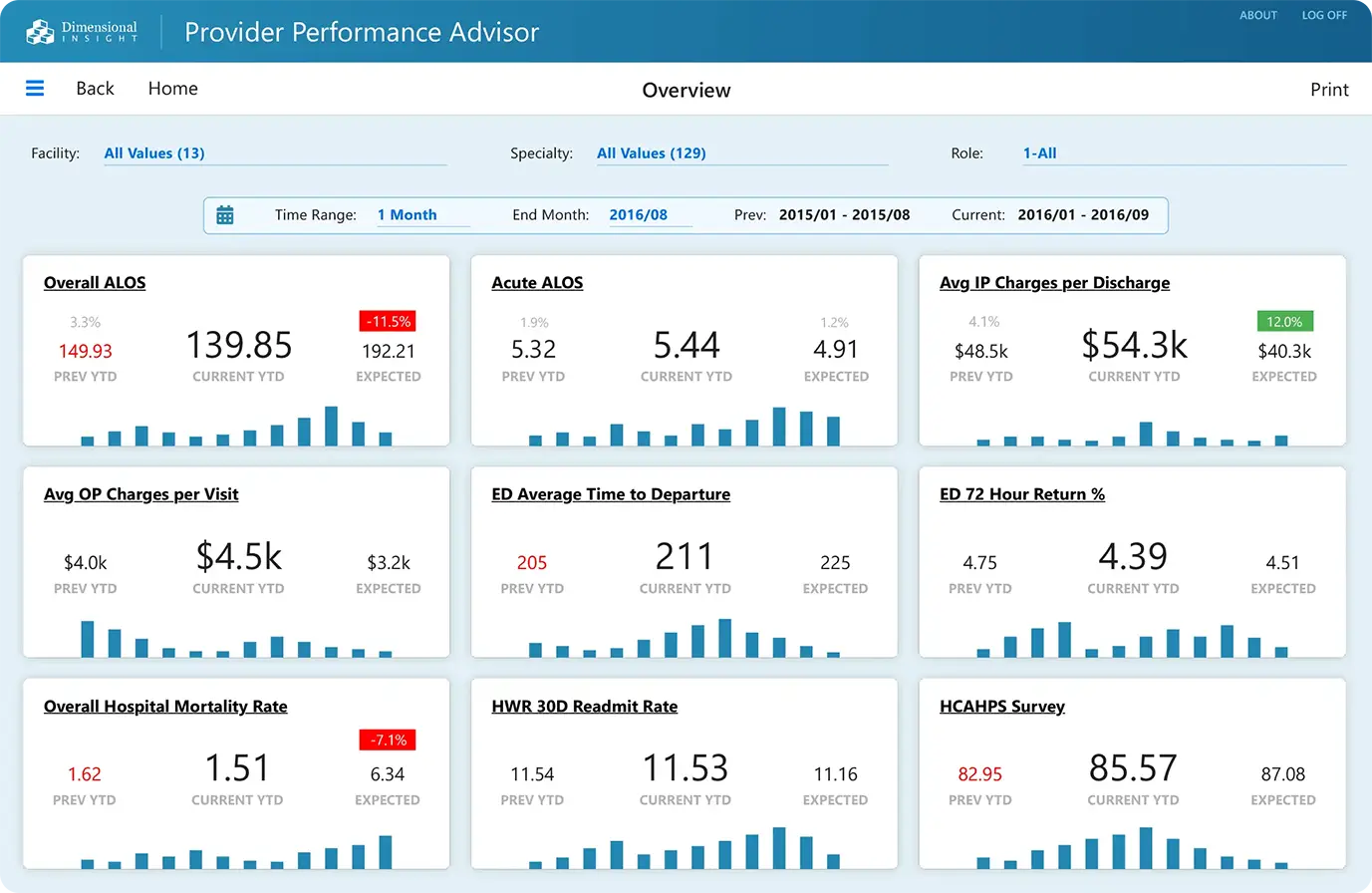Screen dimensions: 1372x893
Task: Open the hamburger navigation menu
Action: coord(35,88)
